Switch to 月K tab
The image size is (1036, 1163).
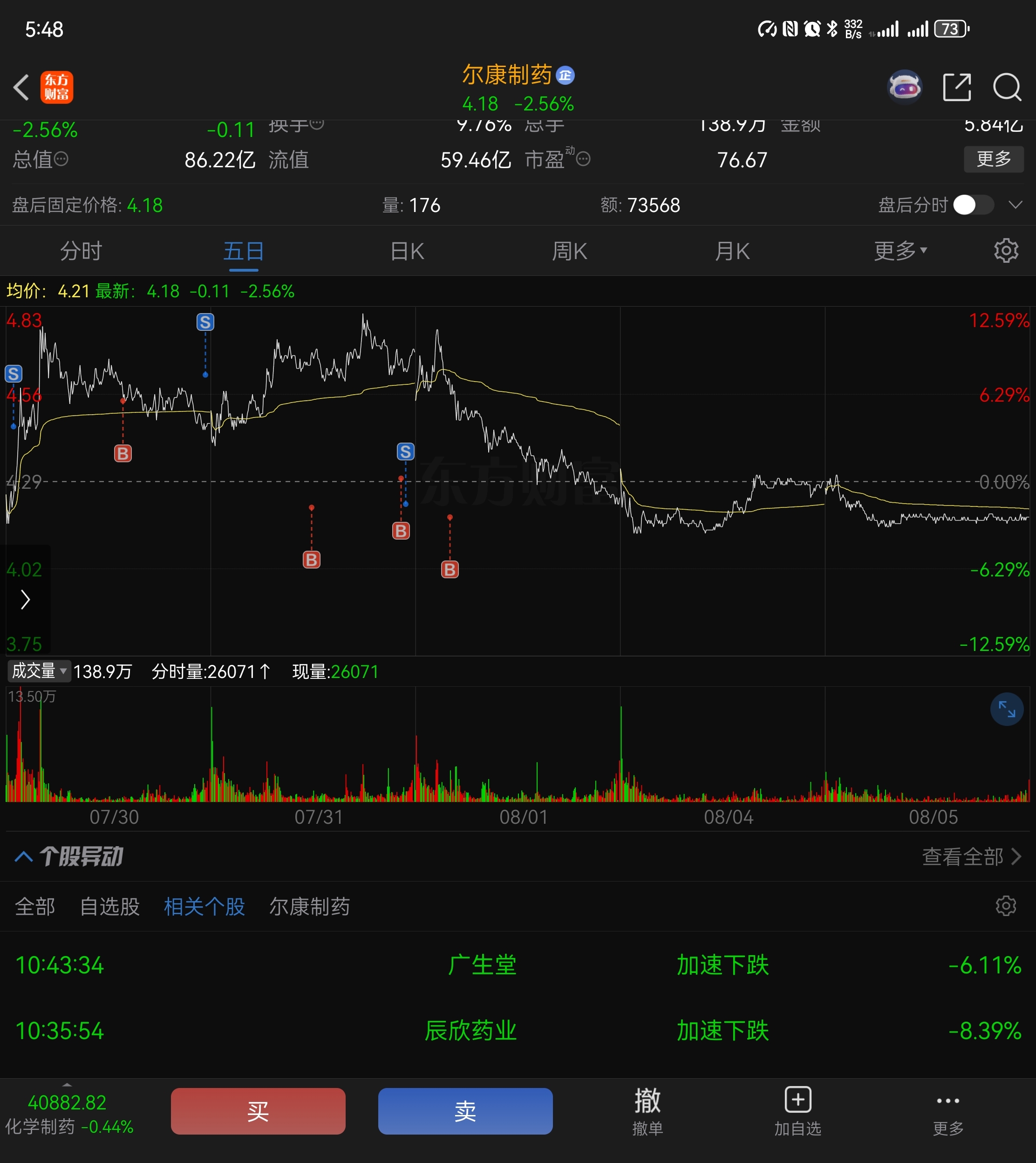[732, 251]
